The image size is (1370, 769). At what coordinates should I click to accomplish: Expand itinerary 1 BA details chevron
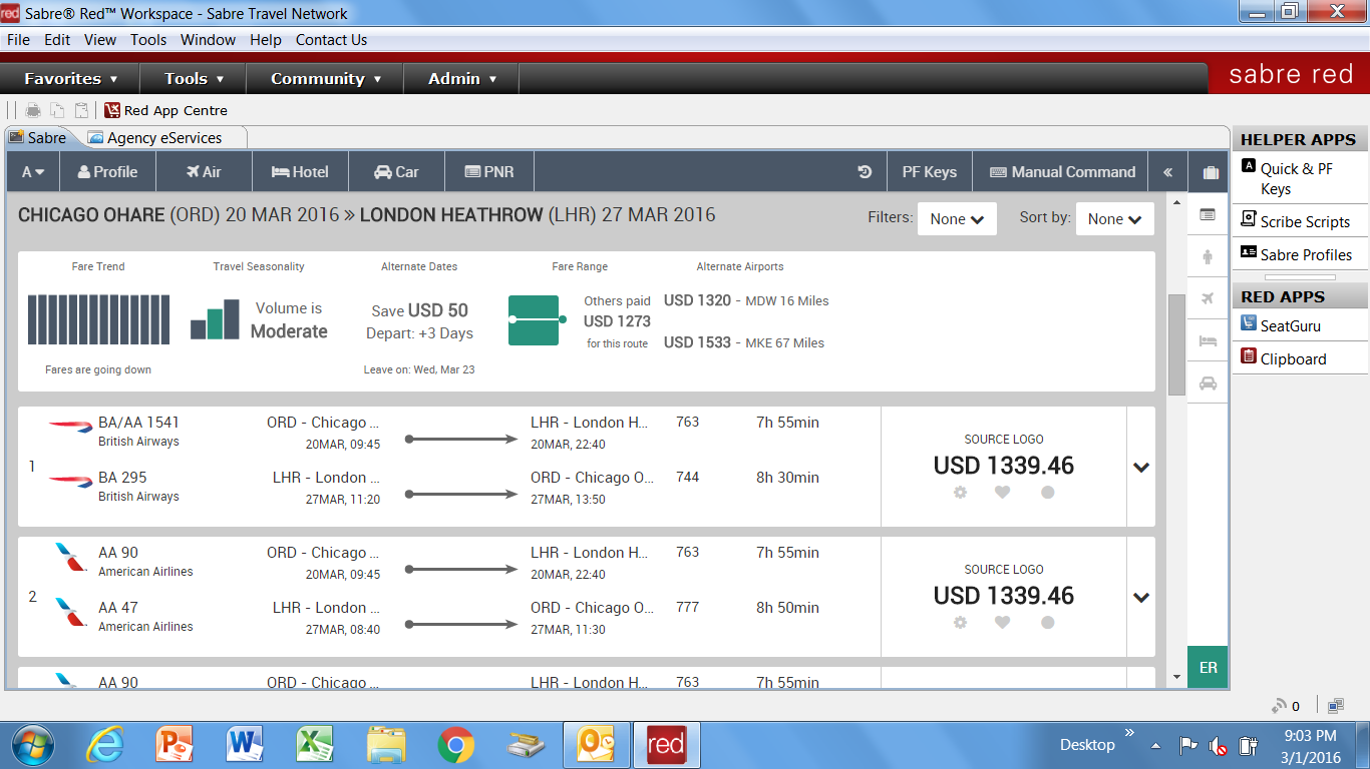pyautogui.click(x=1141, y=467)
